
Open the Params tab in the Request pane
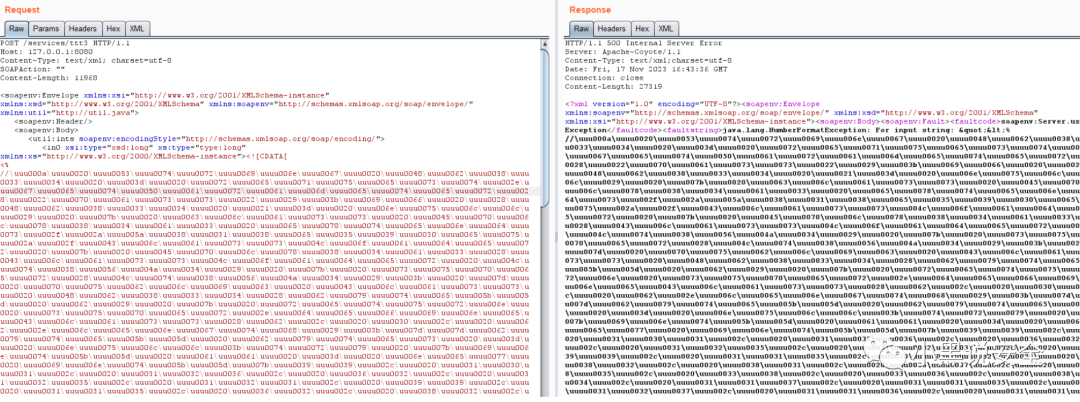[x=46, y=29]
